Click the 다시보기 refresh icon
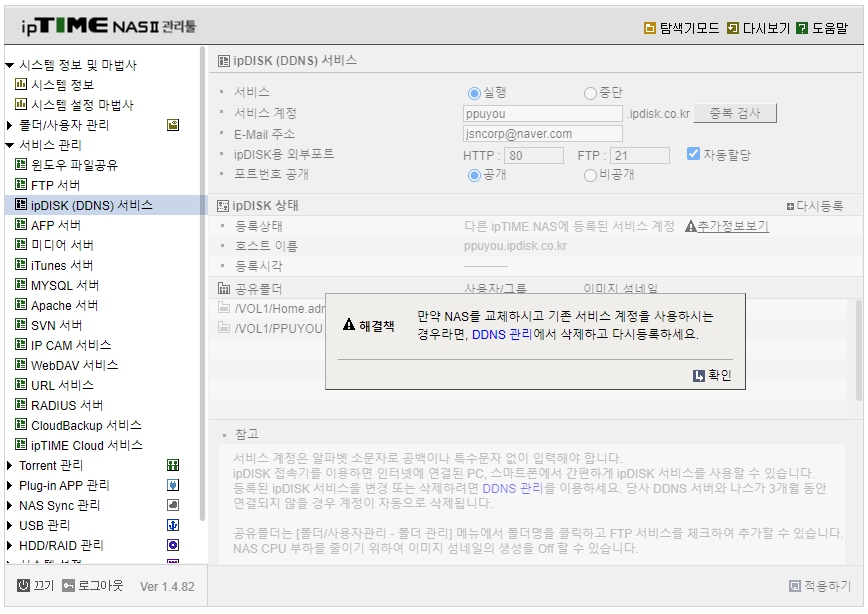 732,28
